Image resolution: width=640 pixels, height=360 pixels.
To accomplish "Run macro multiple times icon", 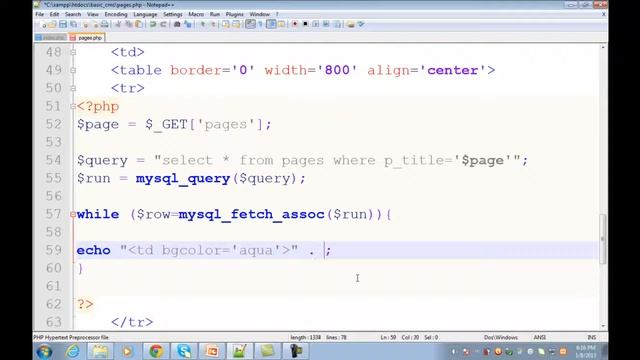I will click(x=326, y=24).
